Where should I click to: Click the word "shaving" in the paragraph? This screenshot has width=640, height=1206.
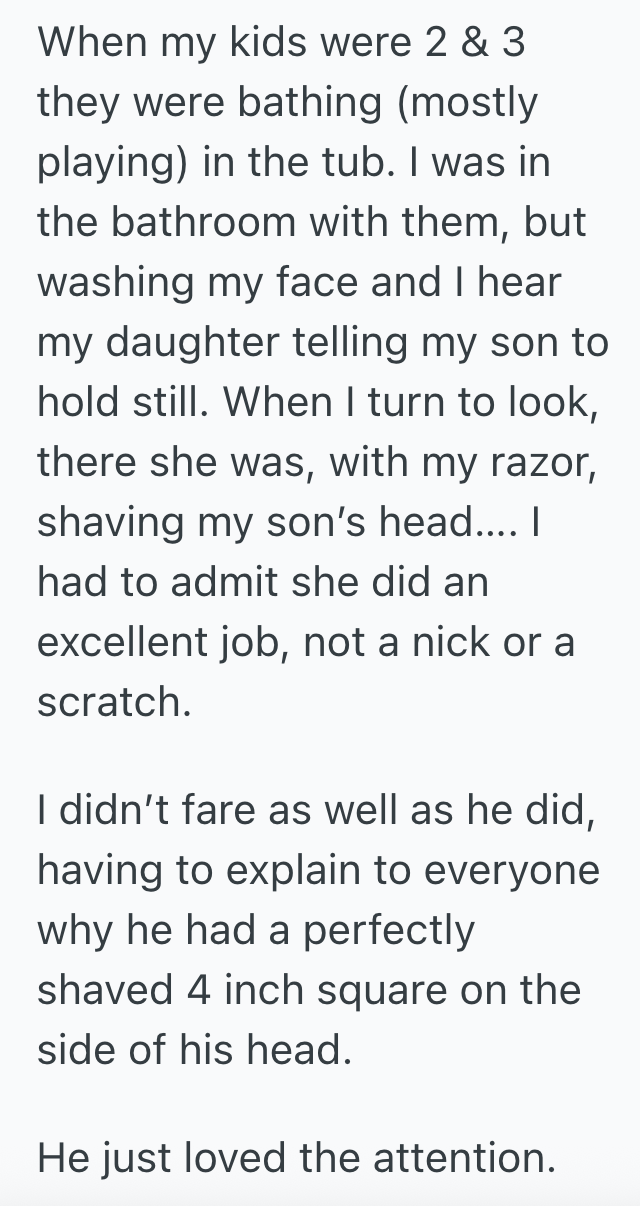pos(111,522)
